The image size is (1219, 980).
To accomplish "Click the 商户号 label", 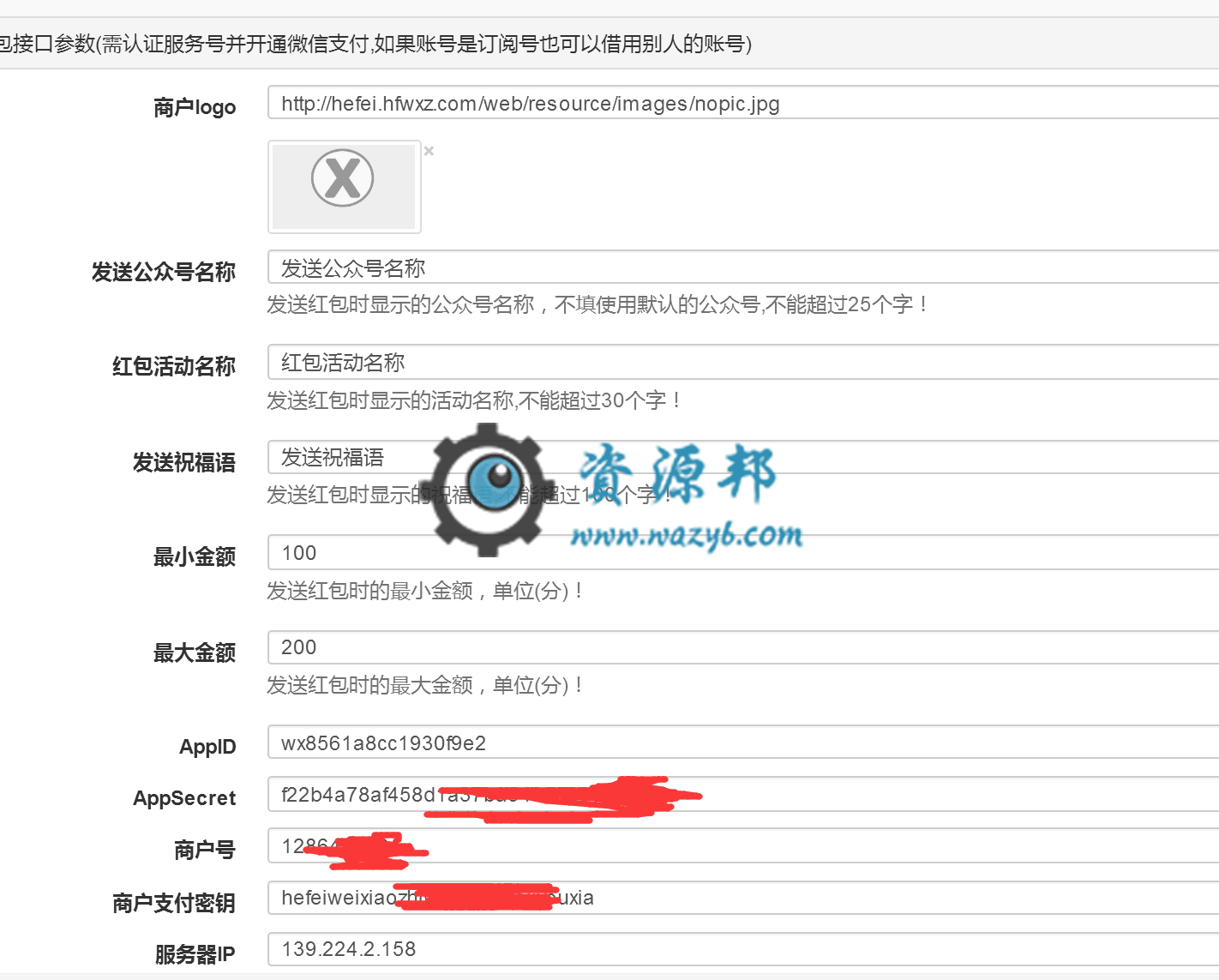I will tap(205, 850).
